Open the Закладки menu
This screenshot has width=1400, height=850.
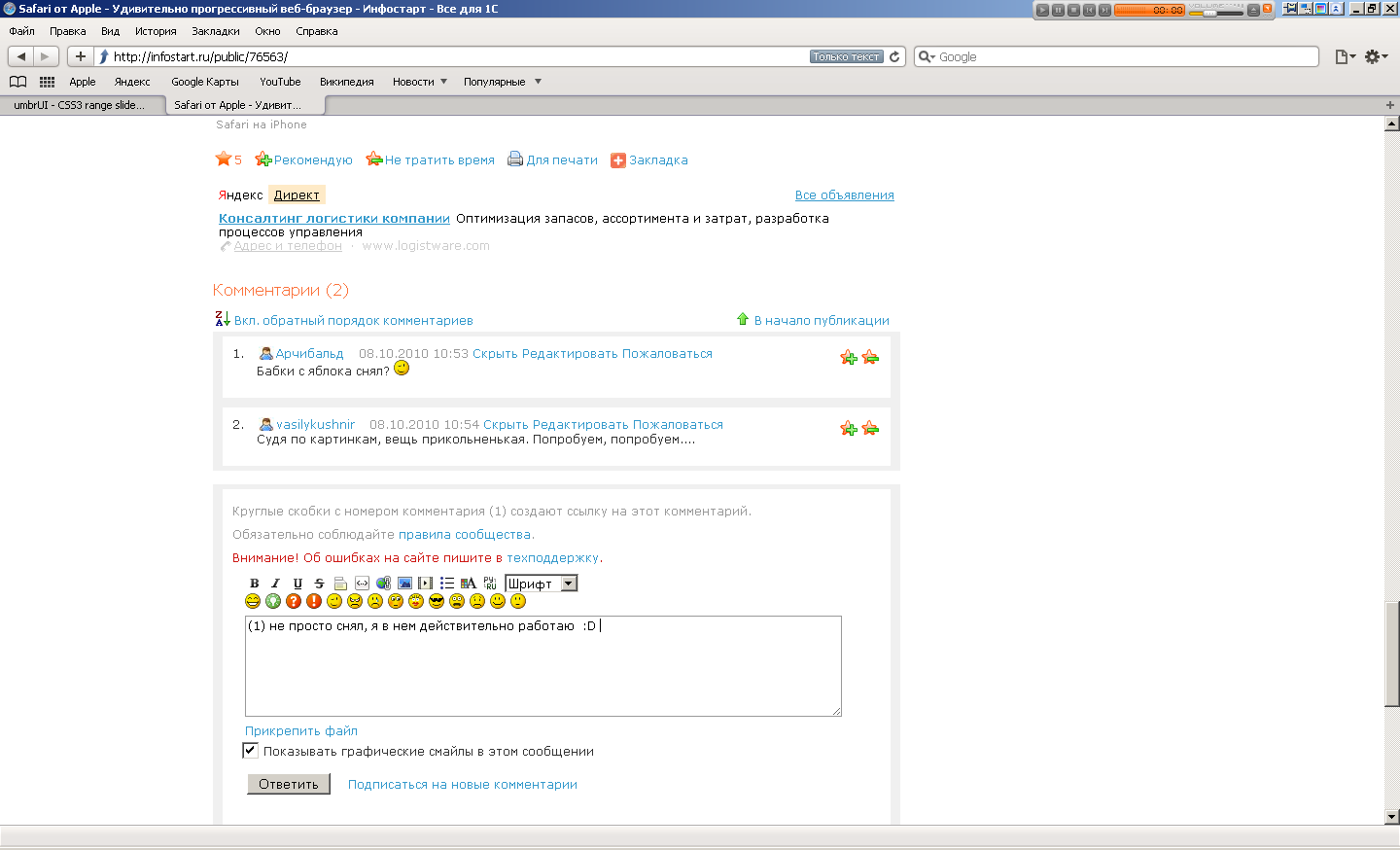click(x=216, y=31)
